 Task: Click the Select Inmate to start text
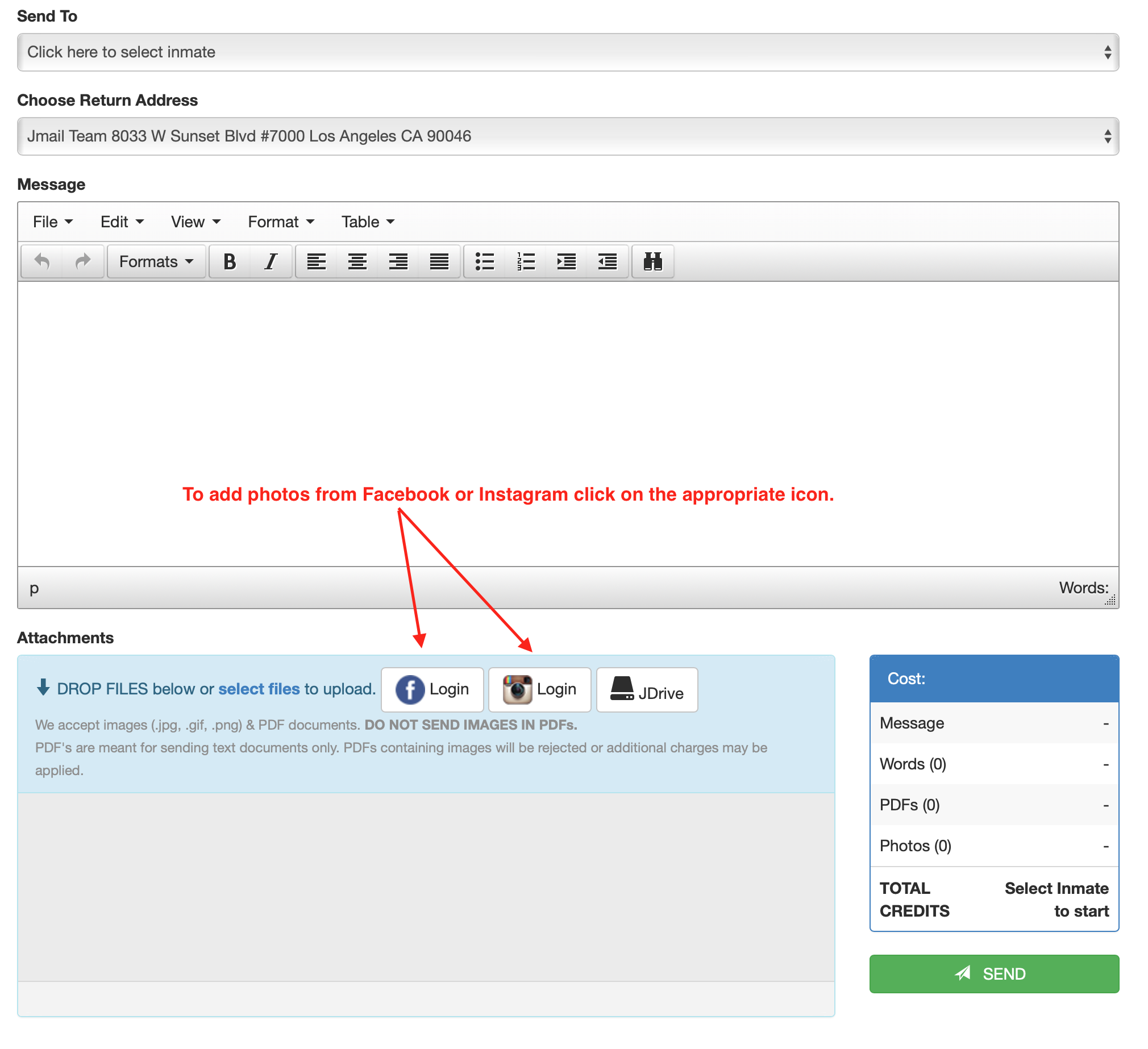click(1058, 900)
